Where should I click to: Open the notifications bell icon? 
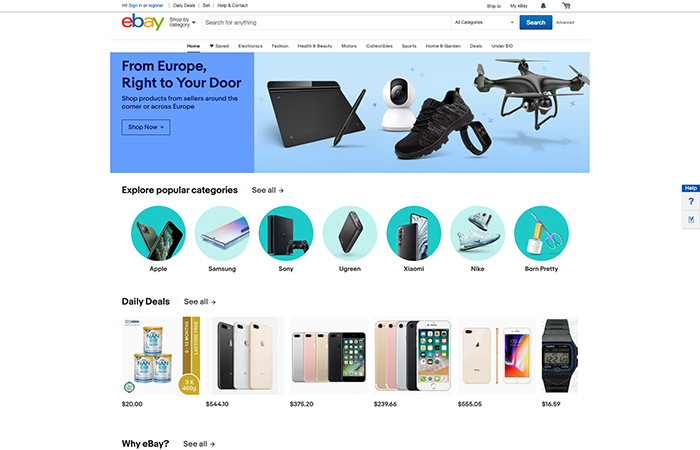pos(543,6)
